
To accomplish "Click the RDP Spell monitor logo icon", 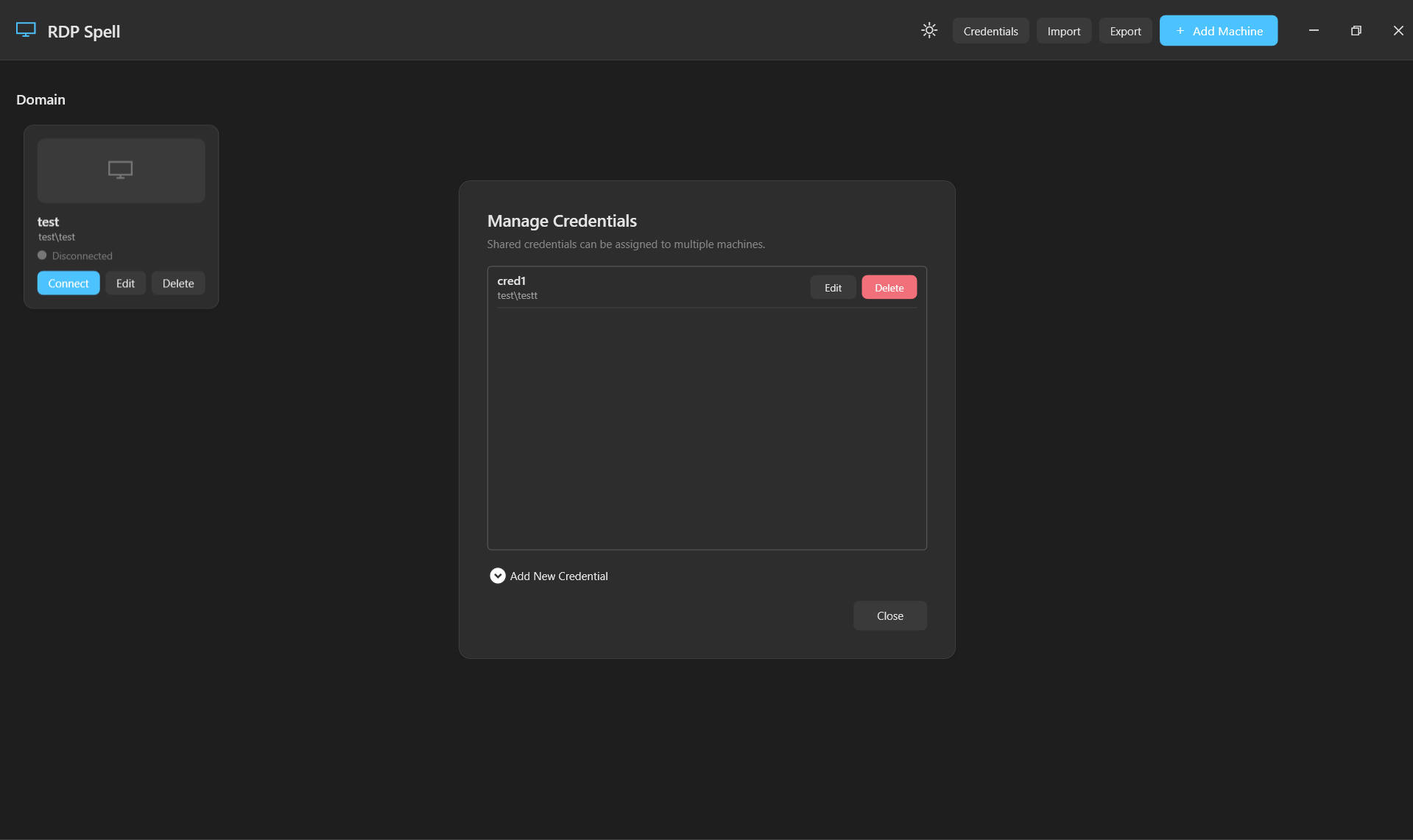I will (x=26, y=29).
